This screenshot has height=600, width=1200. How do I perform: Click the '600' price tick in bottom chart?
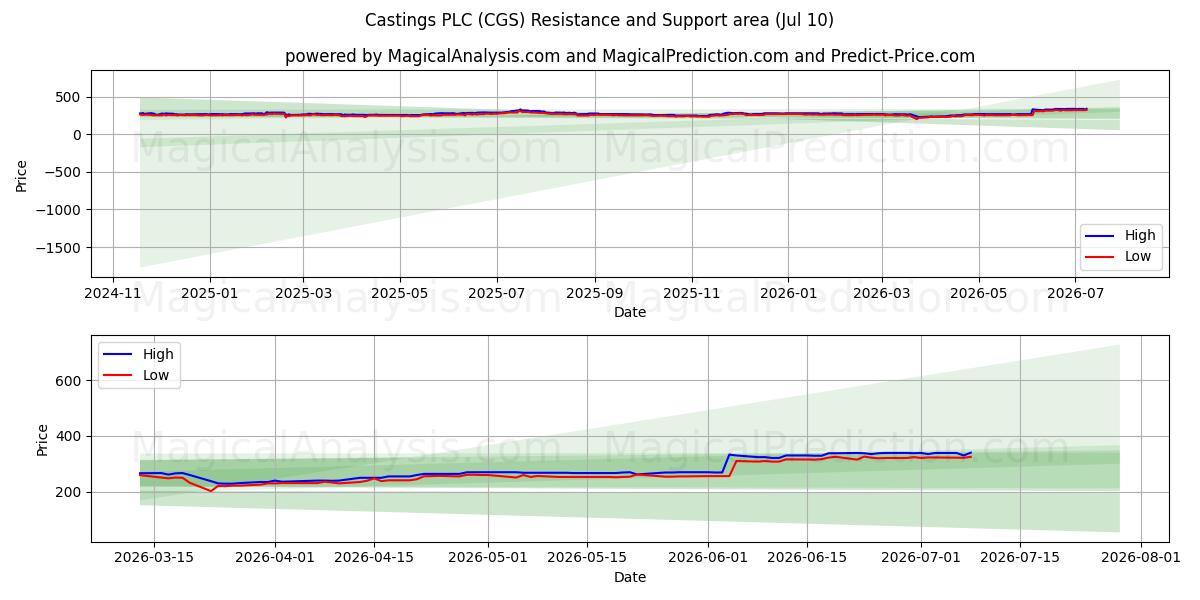coord(71,381)
